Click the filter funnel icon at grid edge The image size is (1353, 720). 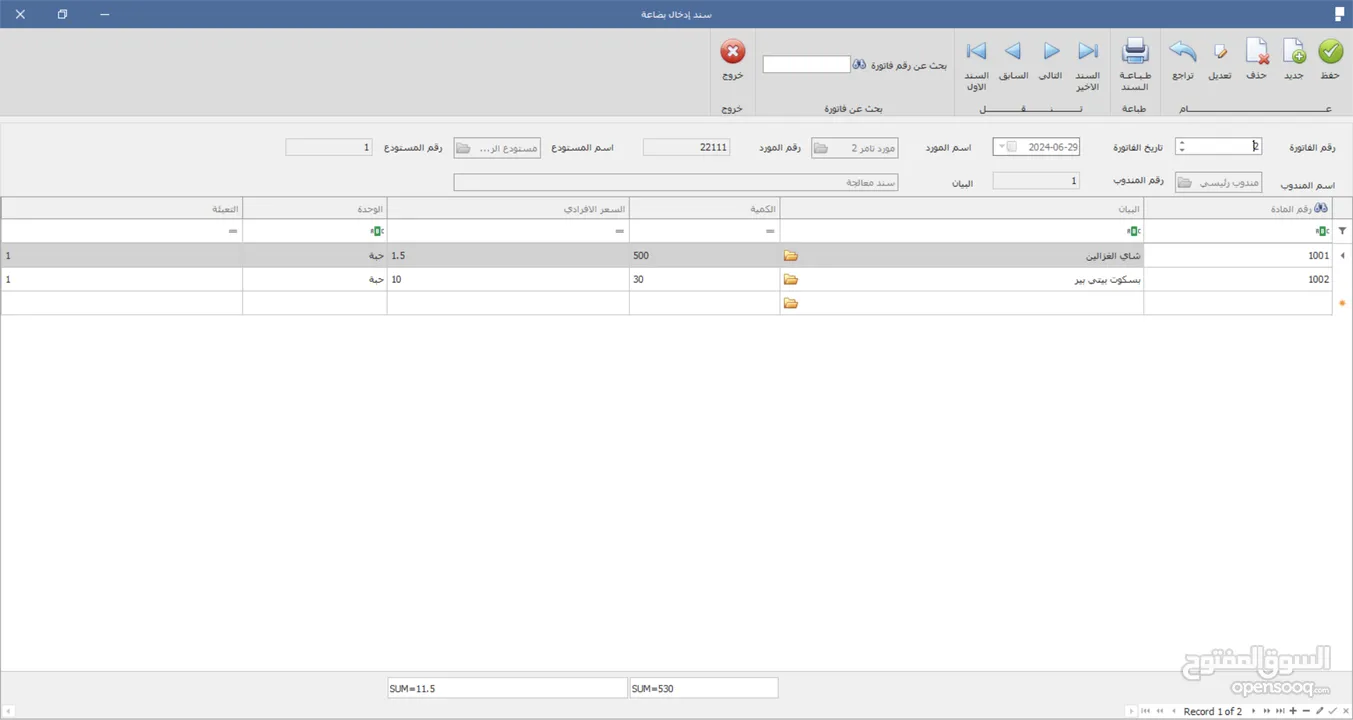click(x=1342, y=231)
